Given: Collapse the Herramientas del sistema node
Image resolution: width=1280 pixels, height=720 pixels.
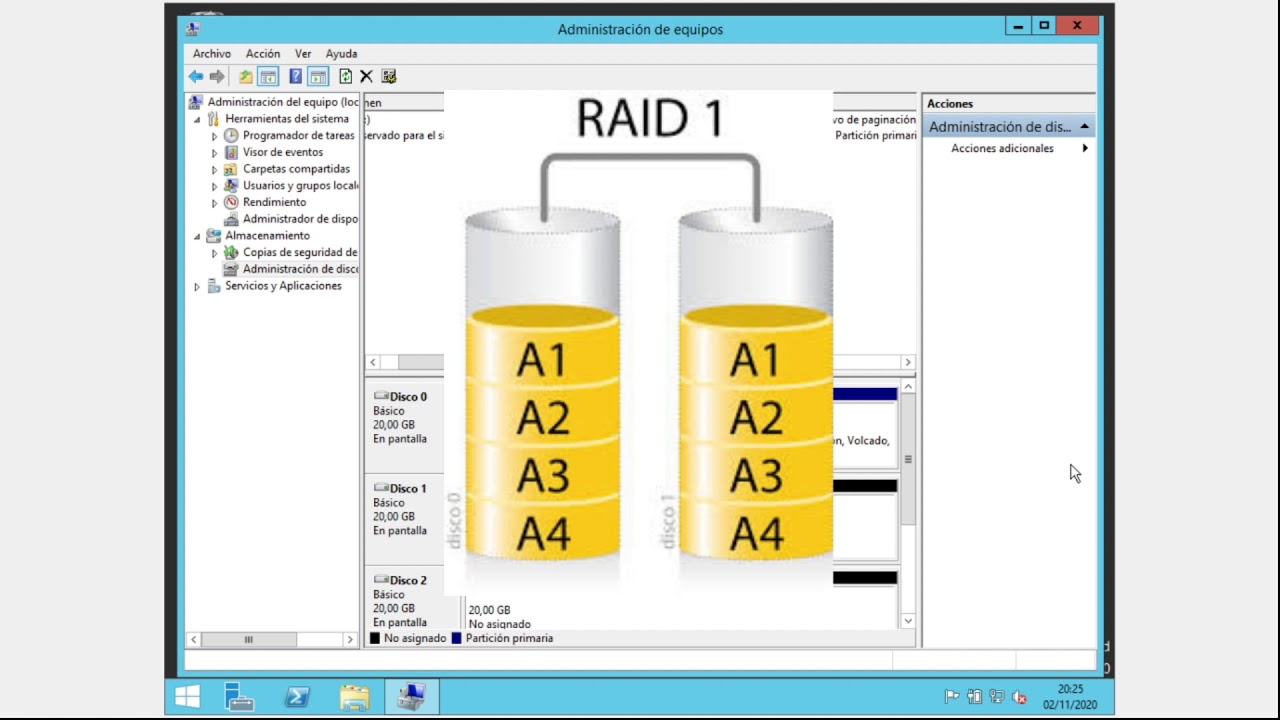Looking at the screenshot, I should coord(197,119).
